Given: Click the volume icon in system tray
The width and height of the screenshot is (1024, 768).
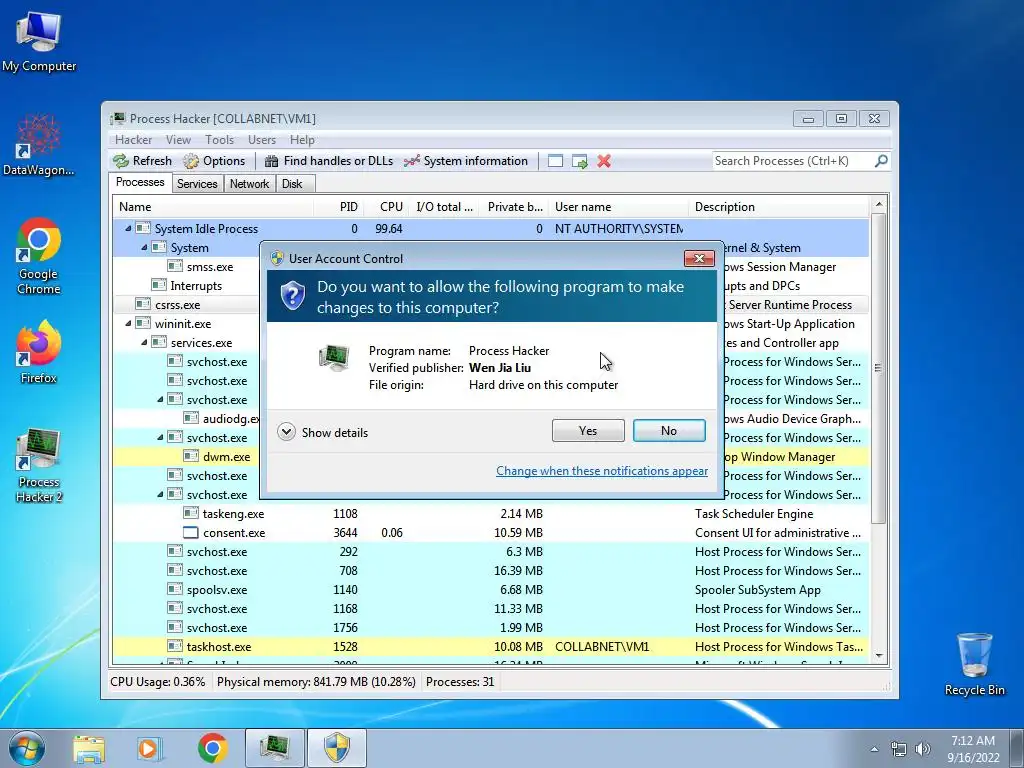Looking at the screenshot, I should [x=923, y=749].
